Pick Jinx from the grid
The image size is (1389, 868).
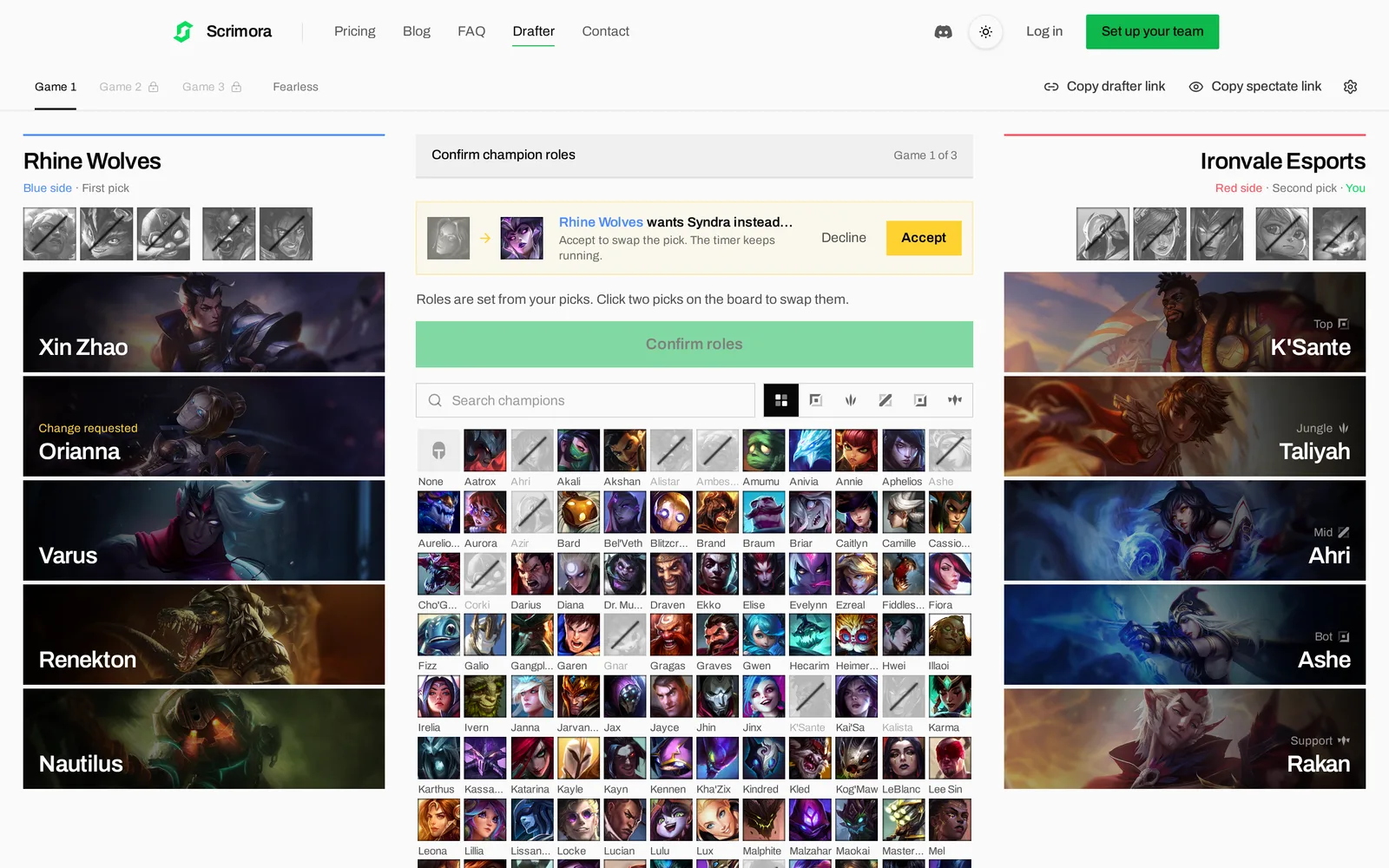point(764,697)
